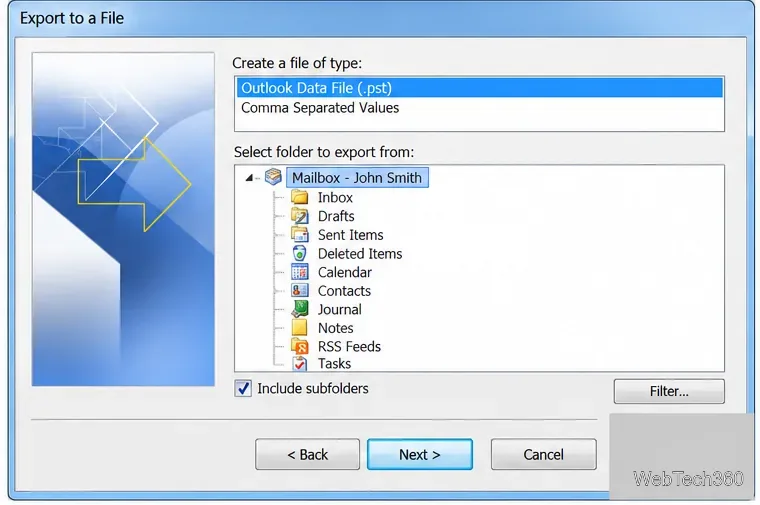Collapse the Mailbox - John Smith tree
This screenshot has height=505, width=760.
tap(249, 178)
